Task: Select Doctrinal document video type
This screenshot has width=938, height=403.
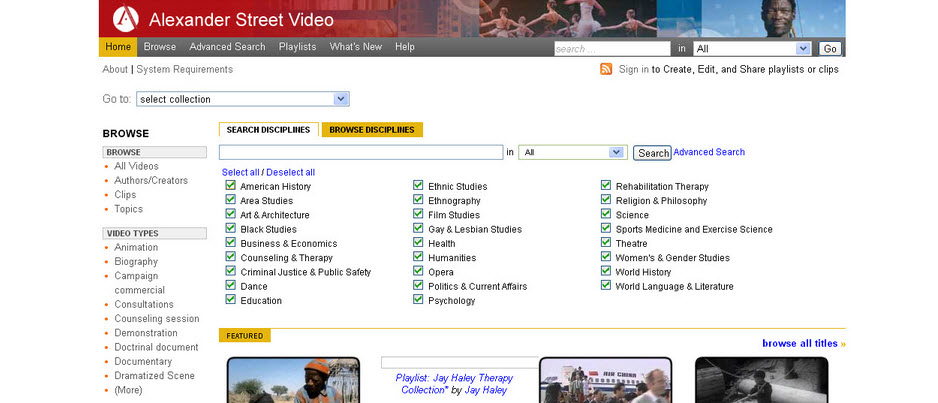Action: click(x=156, y=347)
